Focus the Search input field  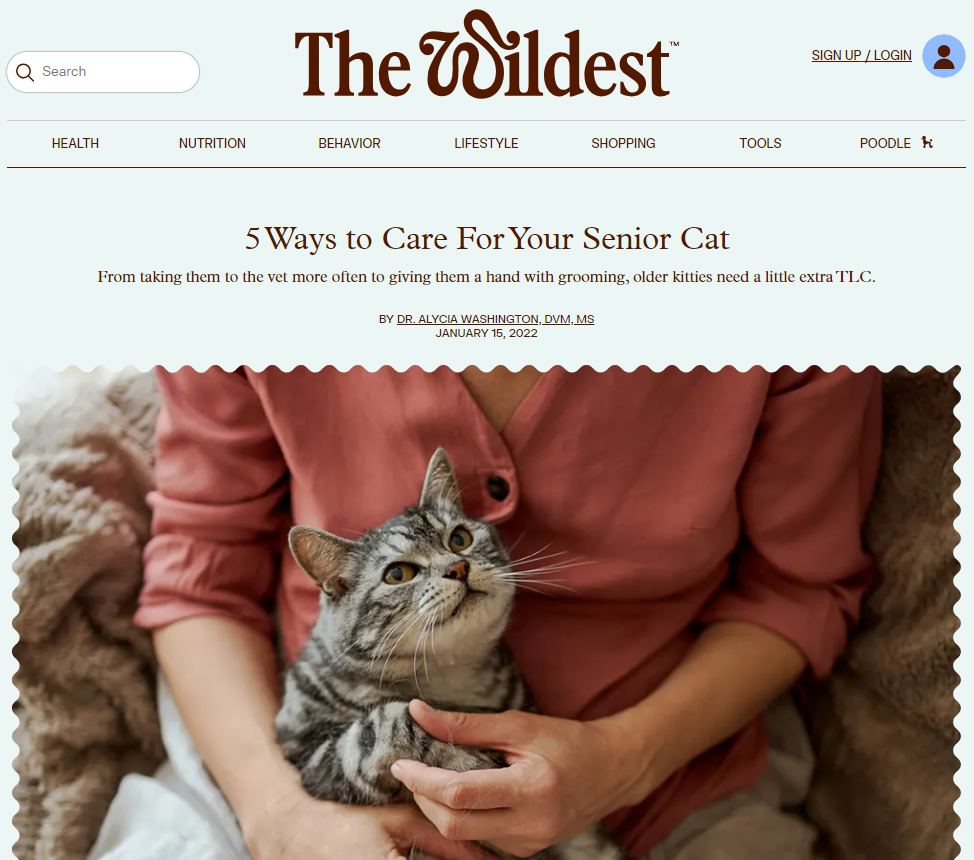coord(103,72)
